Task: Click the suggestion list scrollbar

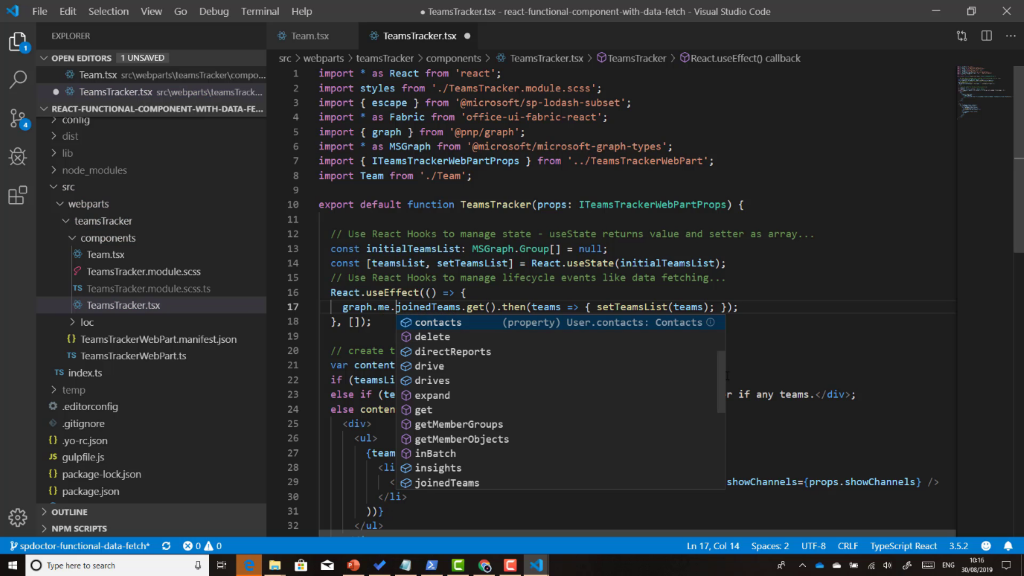Action: click(x=721, y=382)
